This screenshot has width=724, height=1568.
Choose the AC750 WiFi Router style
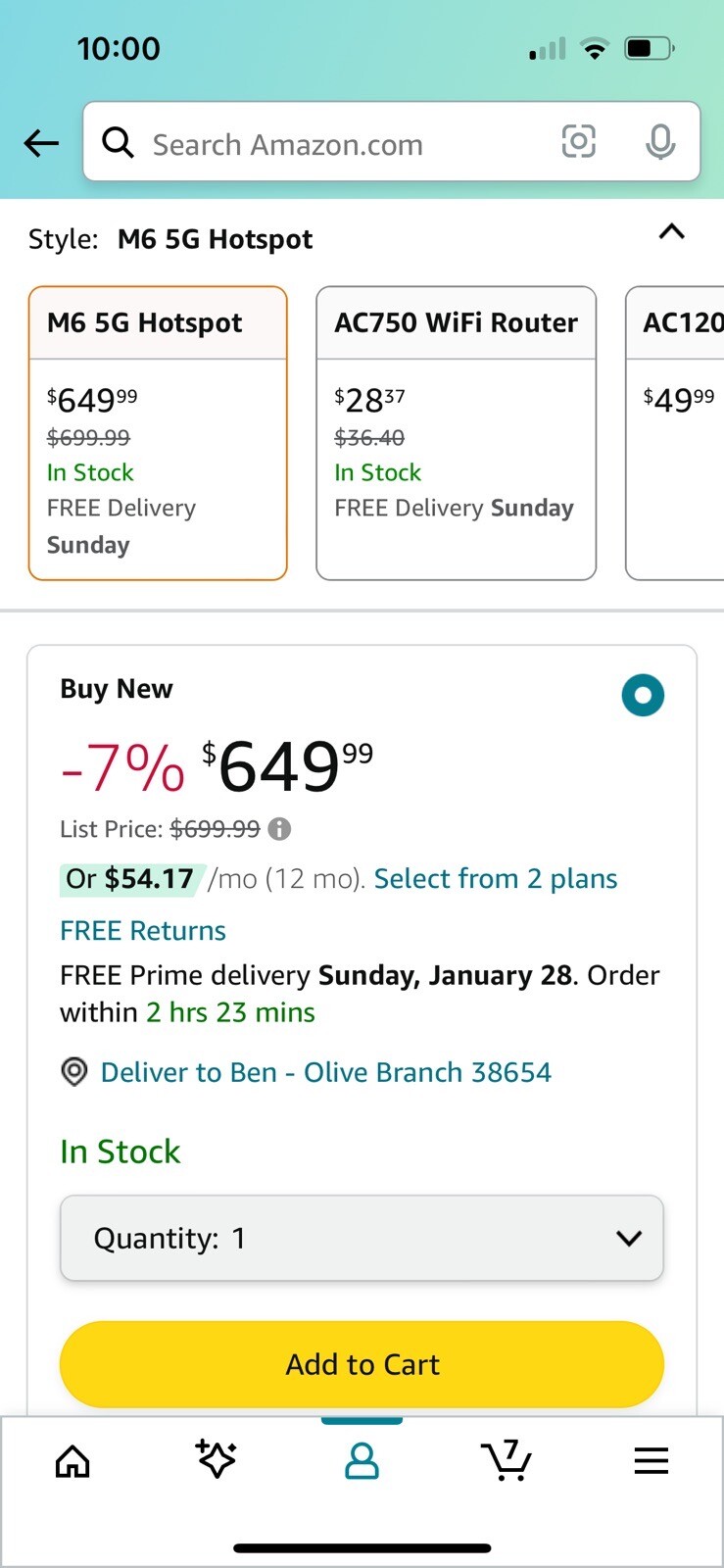456,432
